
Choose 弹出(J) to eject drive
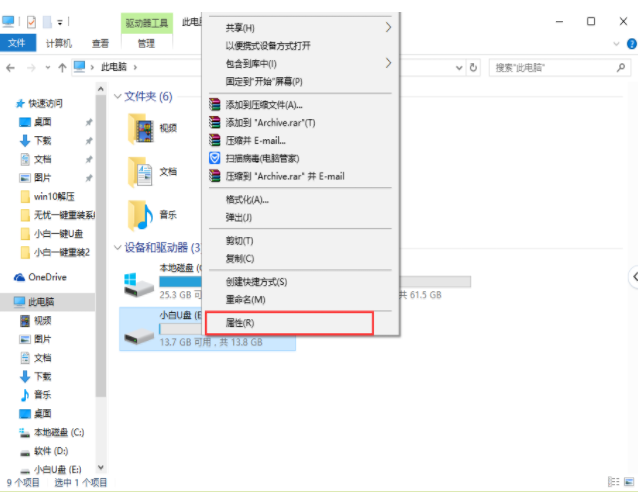(238, 218)
